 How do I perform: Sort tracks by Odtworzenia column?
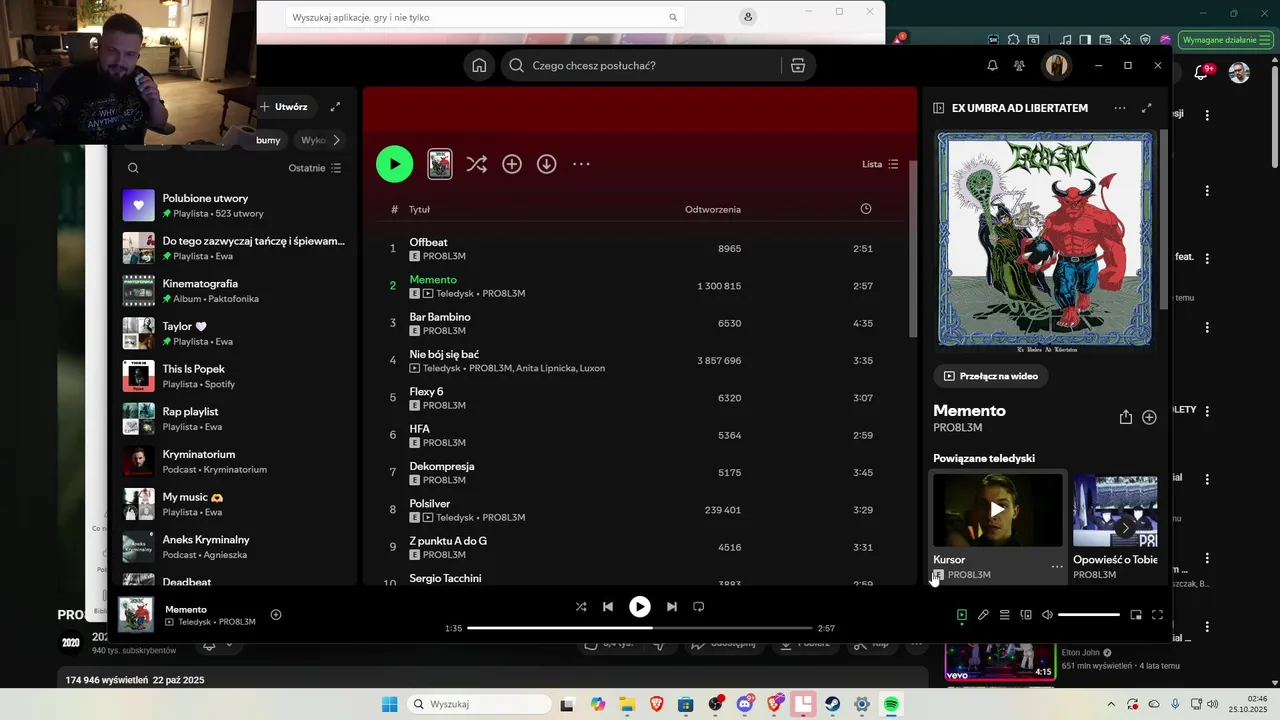point(713,209)
